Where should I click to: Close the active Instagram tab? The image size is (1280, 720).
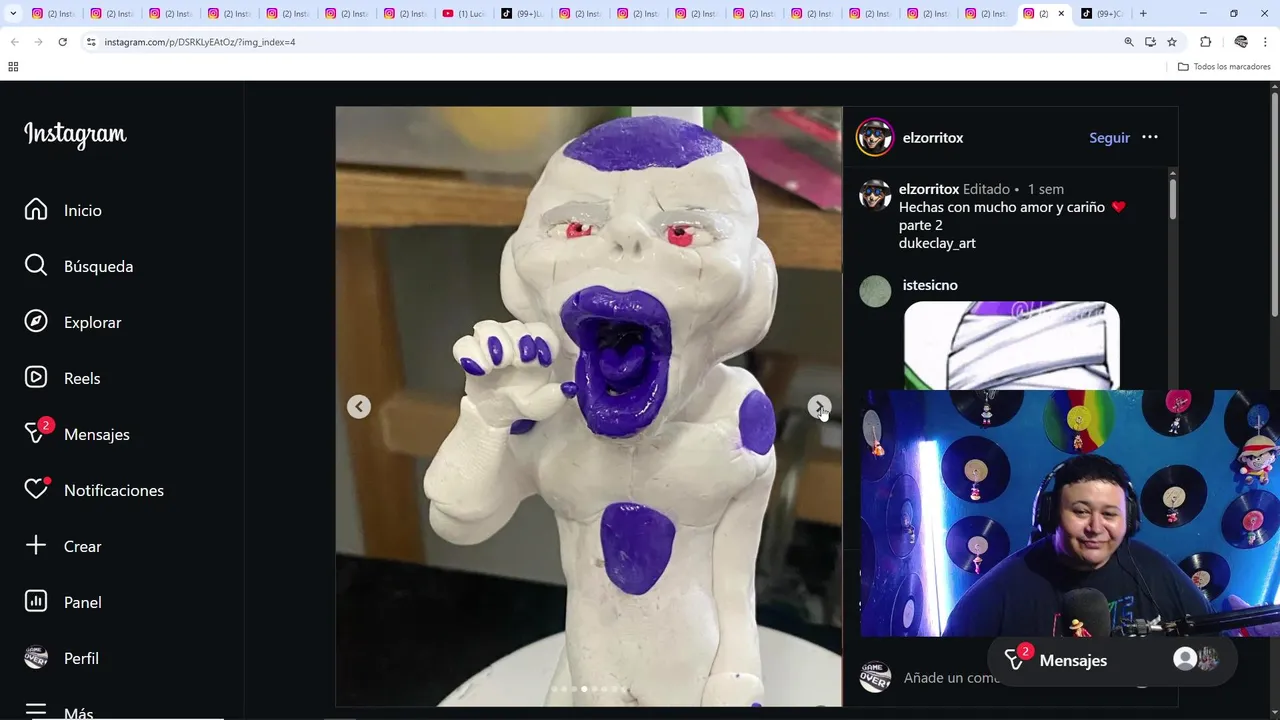tap(1061, 14)
